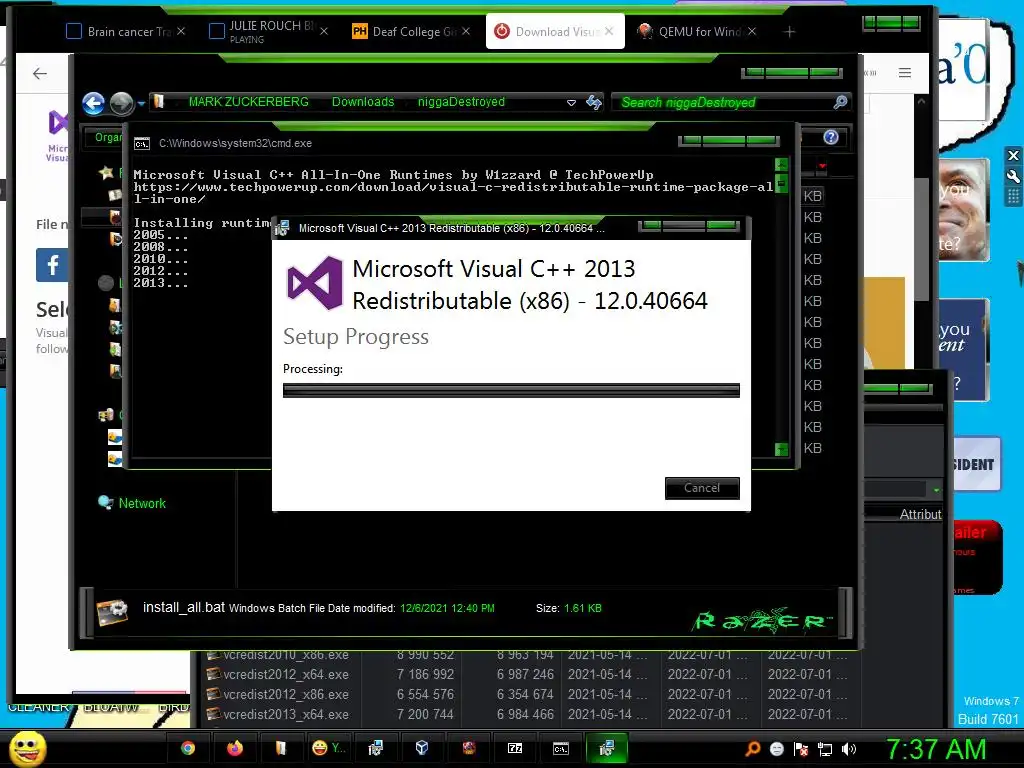Screen dimensions: 1024x768
Task: Expand the address bar history dropdown
Action: click(x=571, y=103)
